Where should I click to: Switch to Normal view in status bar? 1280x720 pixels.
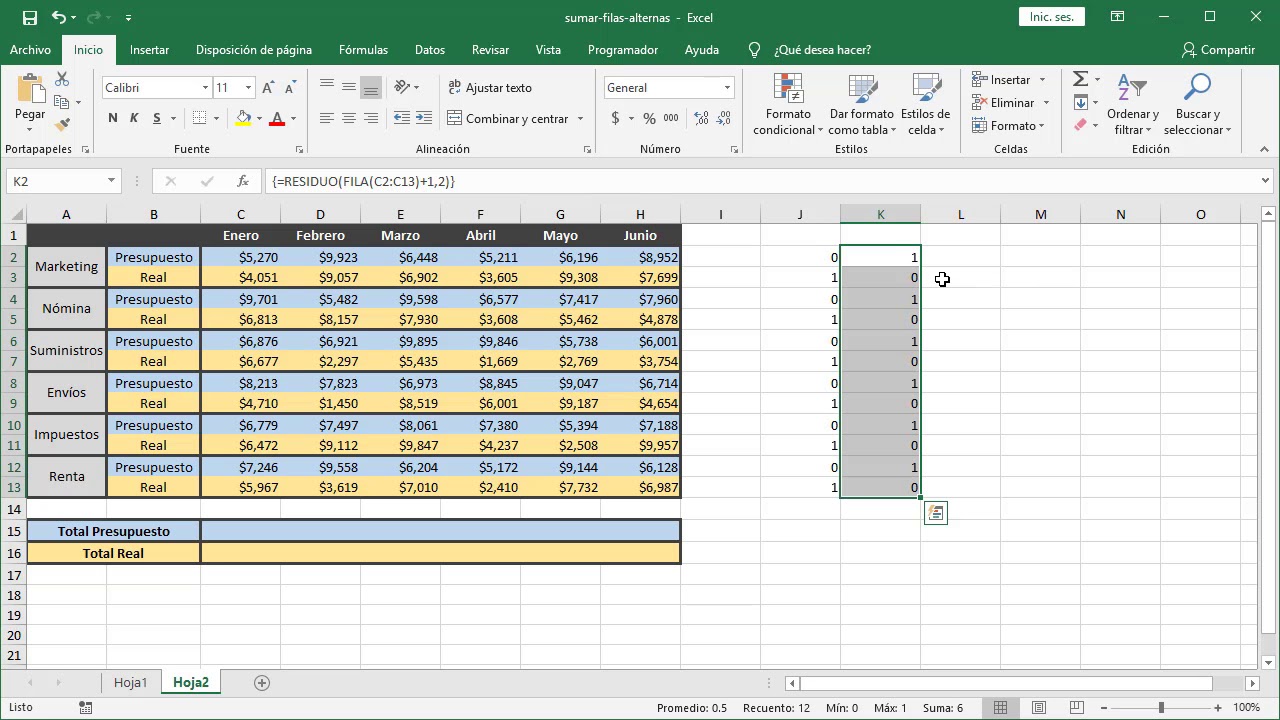[x=1000, y=707]
